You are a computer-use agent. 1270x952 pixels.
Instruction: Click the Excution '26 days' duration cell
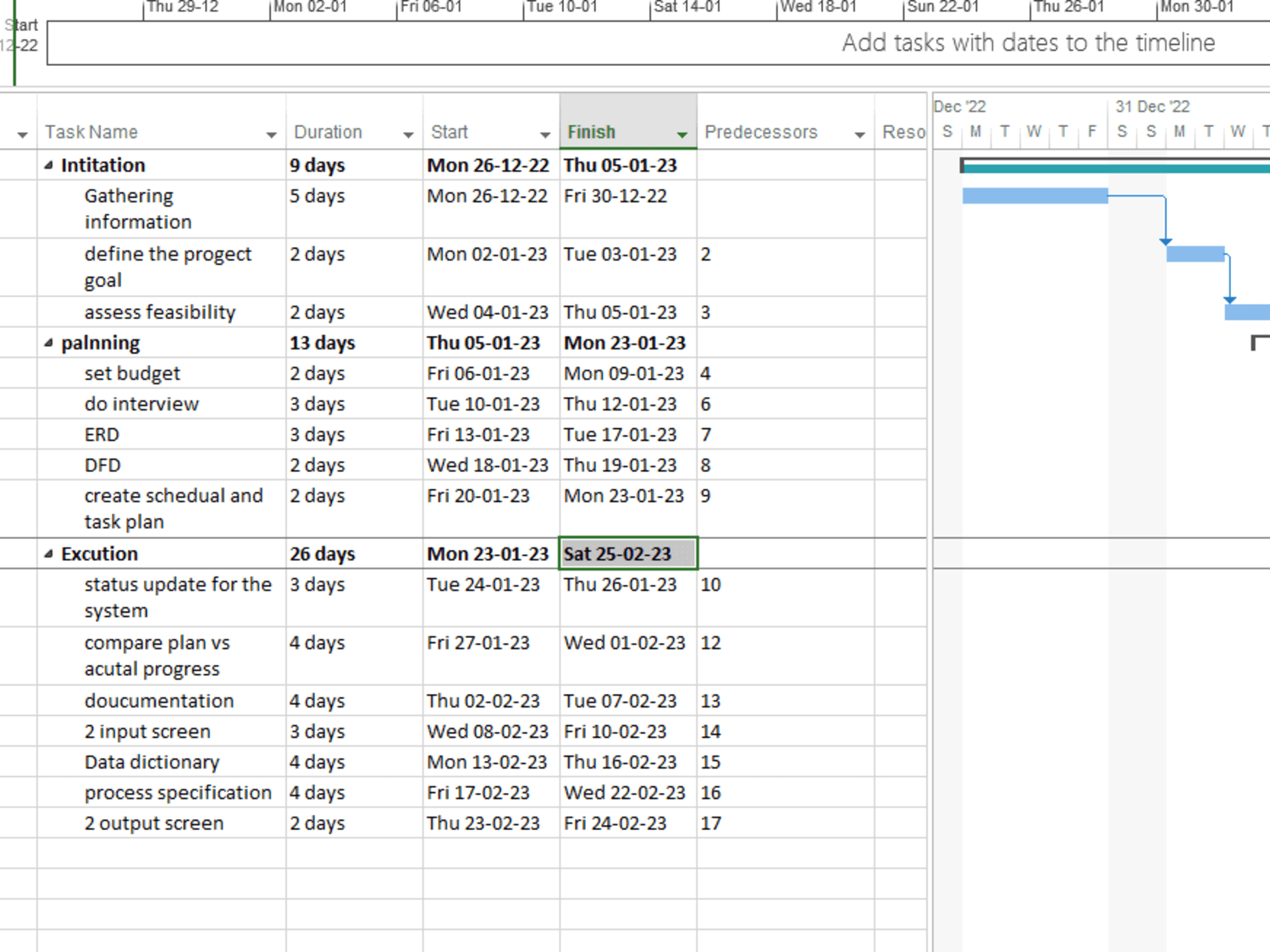(x=354, y=553)
